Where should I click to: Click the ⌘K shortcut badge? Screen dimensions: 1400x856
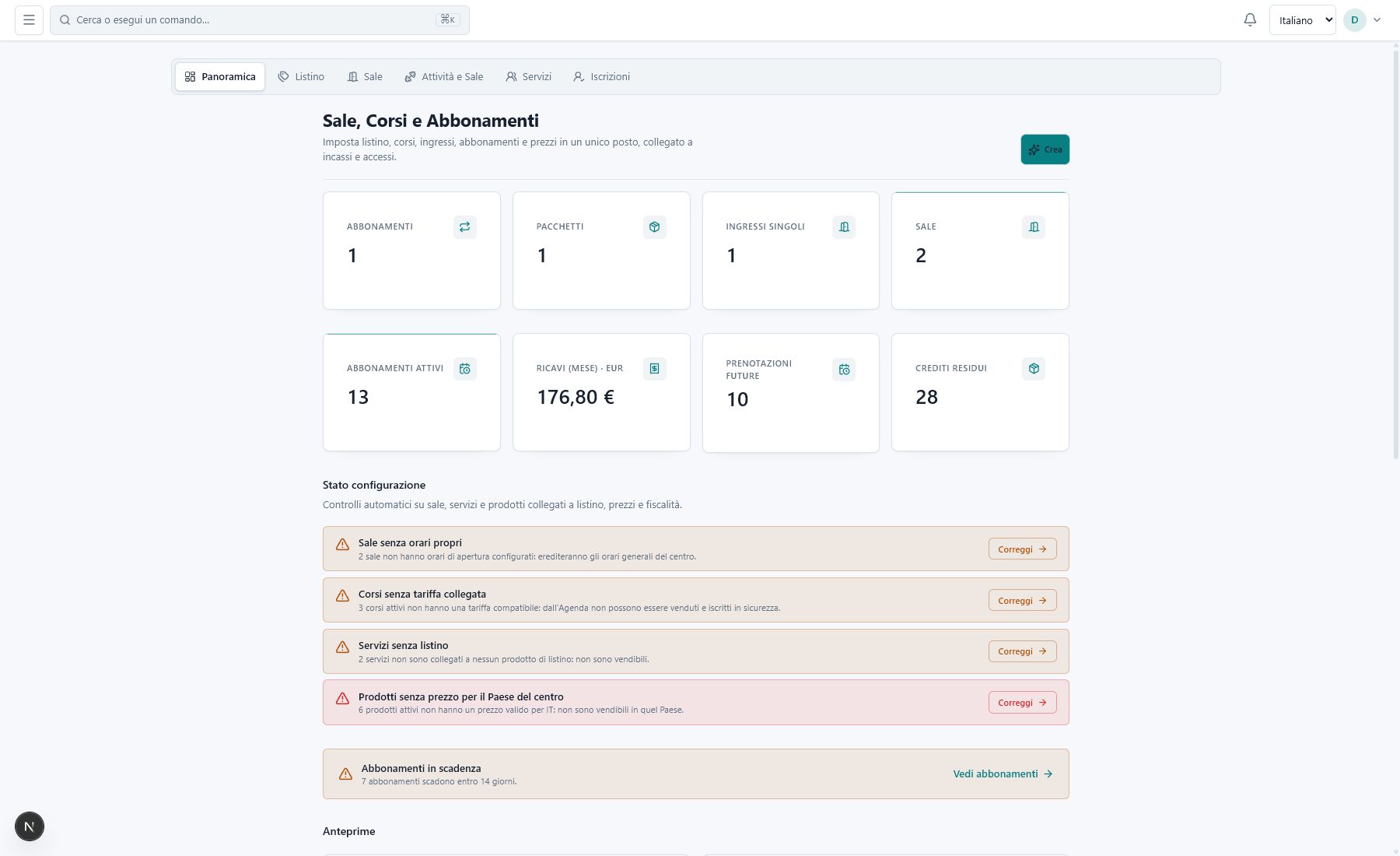coord(447,19)
